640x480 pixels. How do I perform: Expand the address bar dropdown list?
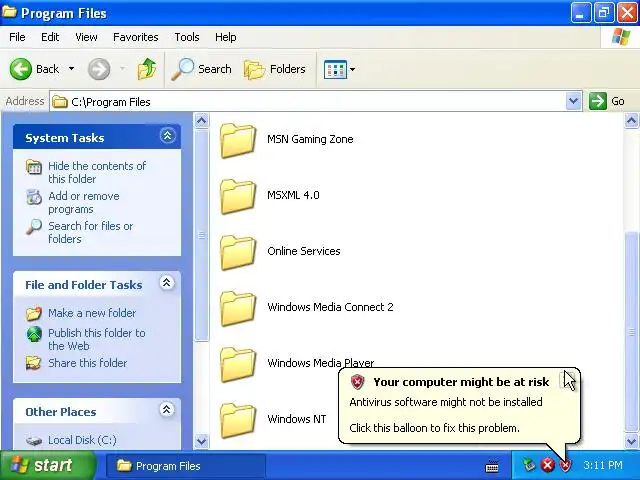pyautogui.click(x=573, y=101)
